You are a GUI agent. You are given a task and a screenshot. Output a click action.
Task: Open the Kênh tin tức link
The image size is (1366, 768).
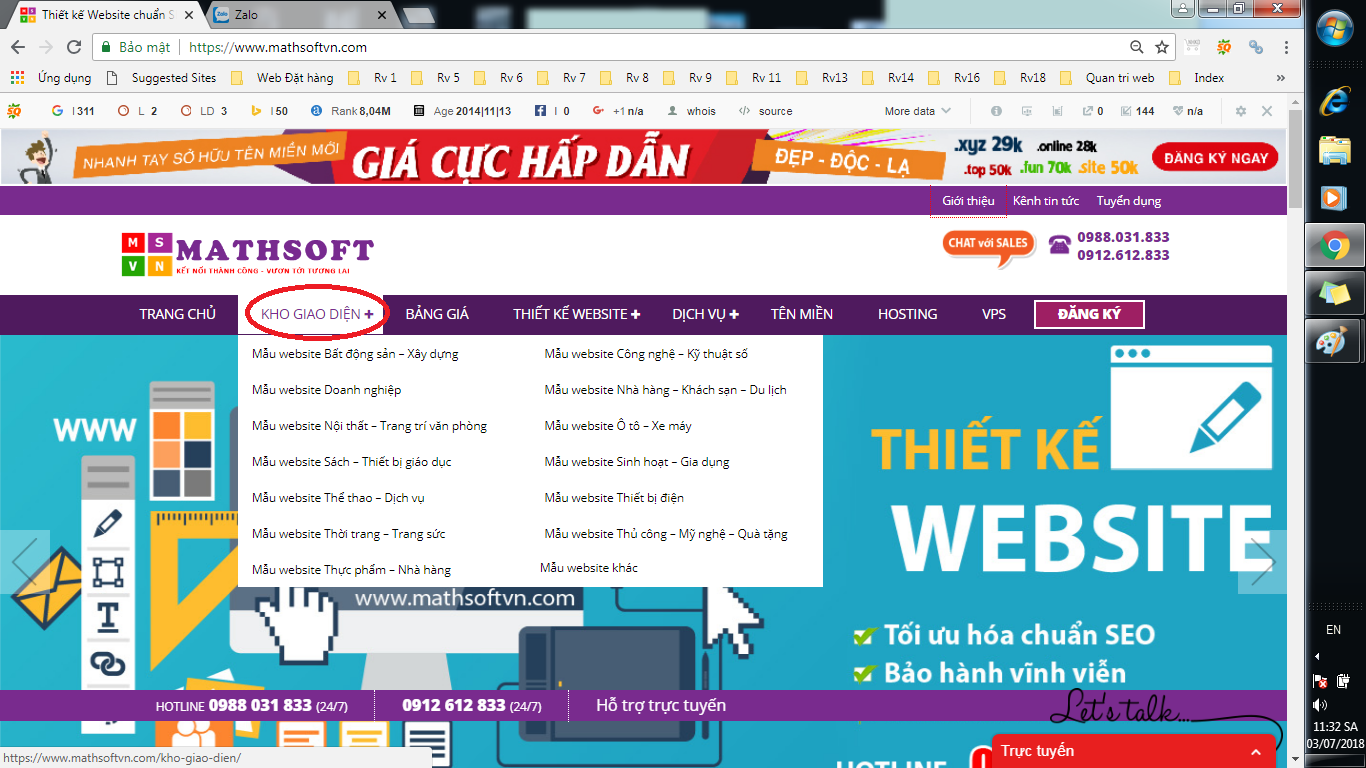pyautogui.click(x=1046, y=200)
